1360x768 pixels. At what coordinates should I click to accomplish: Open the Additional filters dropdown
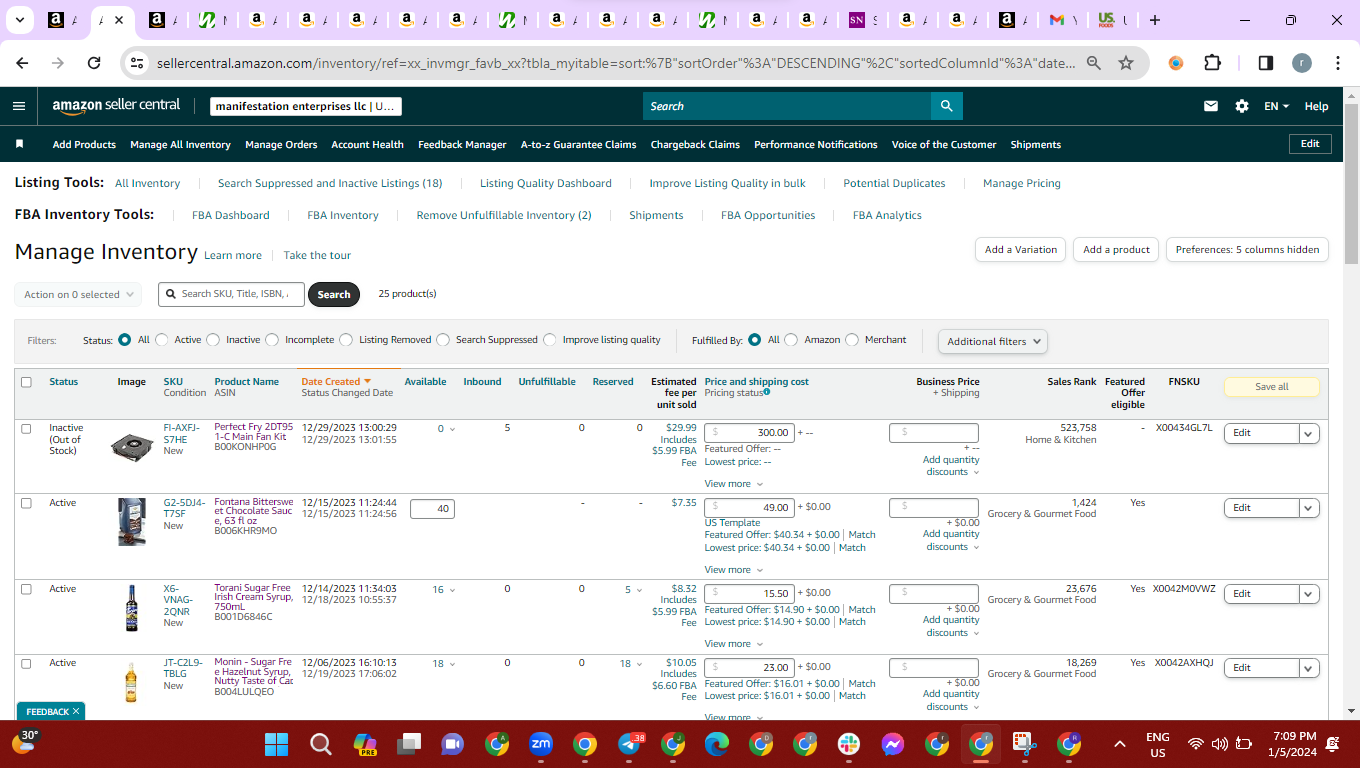[x=993, y=341]
